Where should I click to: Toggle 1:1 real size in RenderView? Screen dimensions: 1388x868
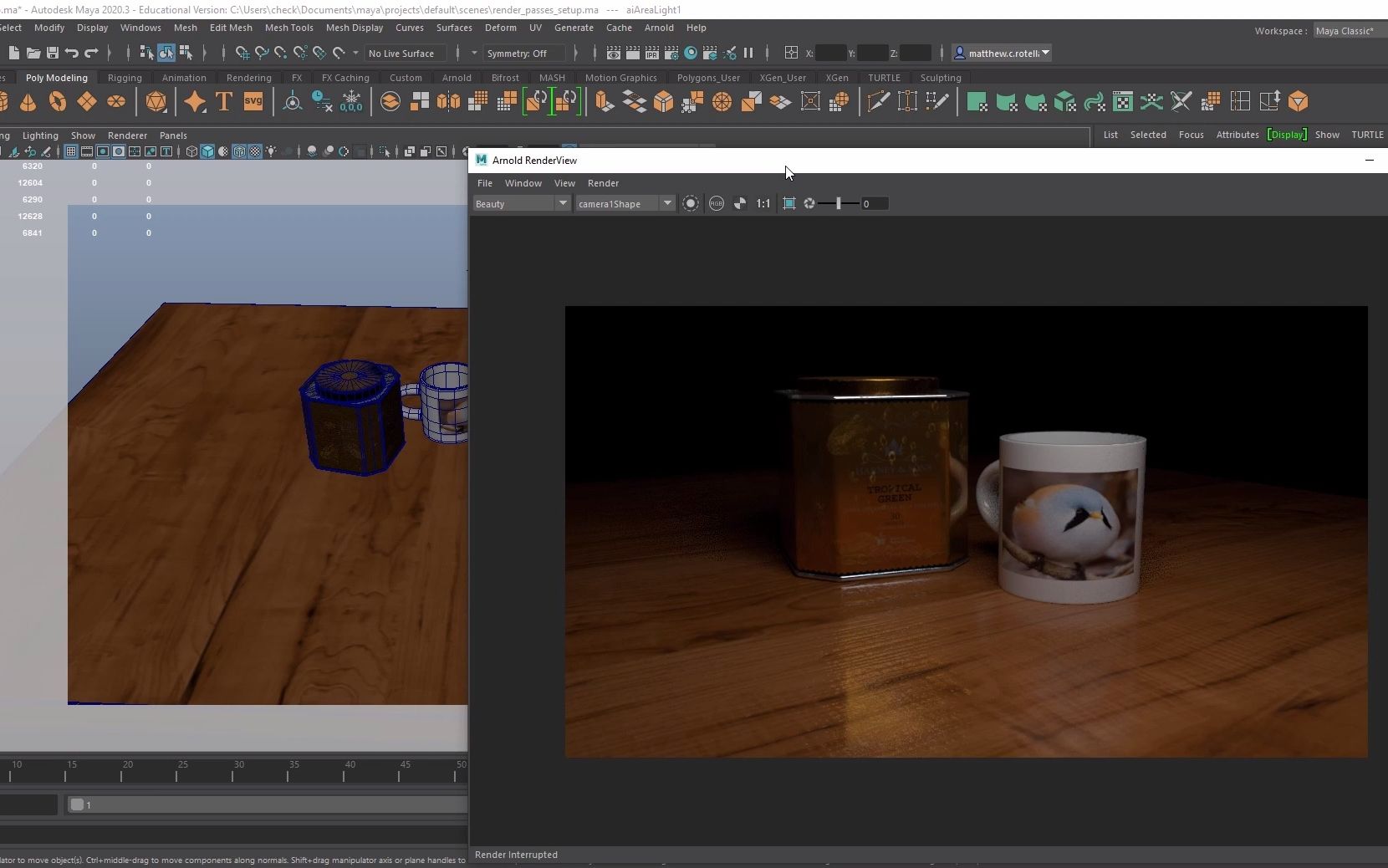tap(763, 204)
